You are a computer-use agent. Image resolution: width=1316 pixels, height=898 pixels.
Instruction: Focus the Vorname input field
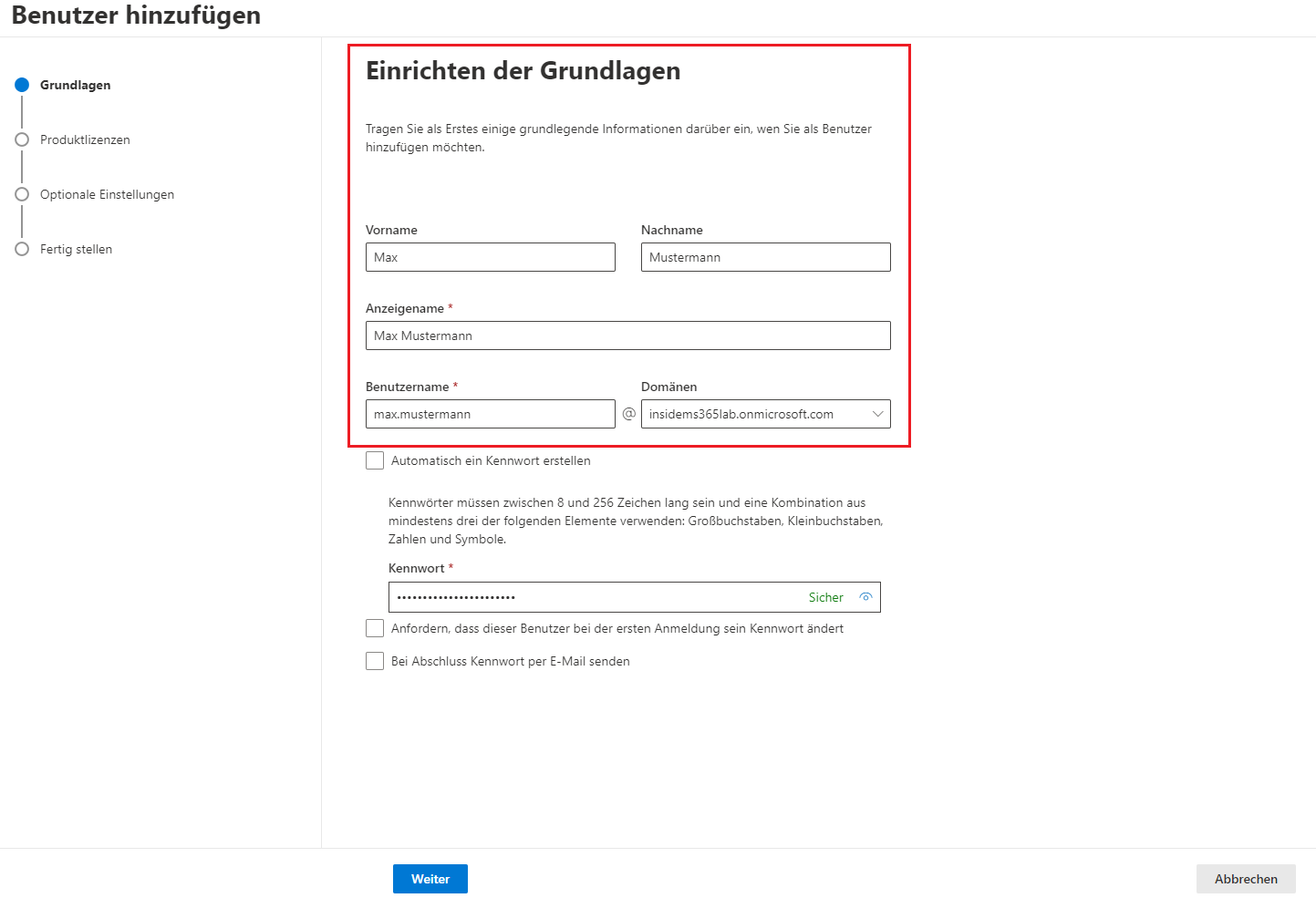pyautogui.click(x=490, y=257)
